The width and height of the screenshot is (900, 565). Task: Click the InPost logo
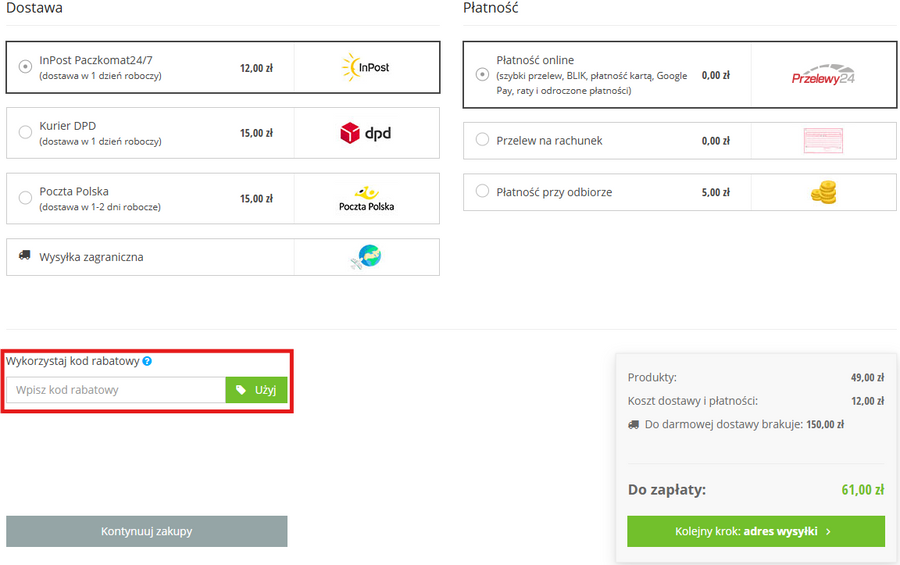366,67
